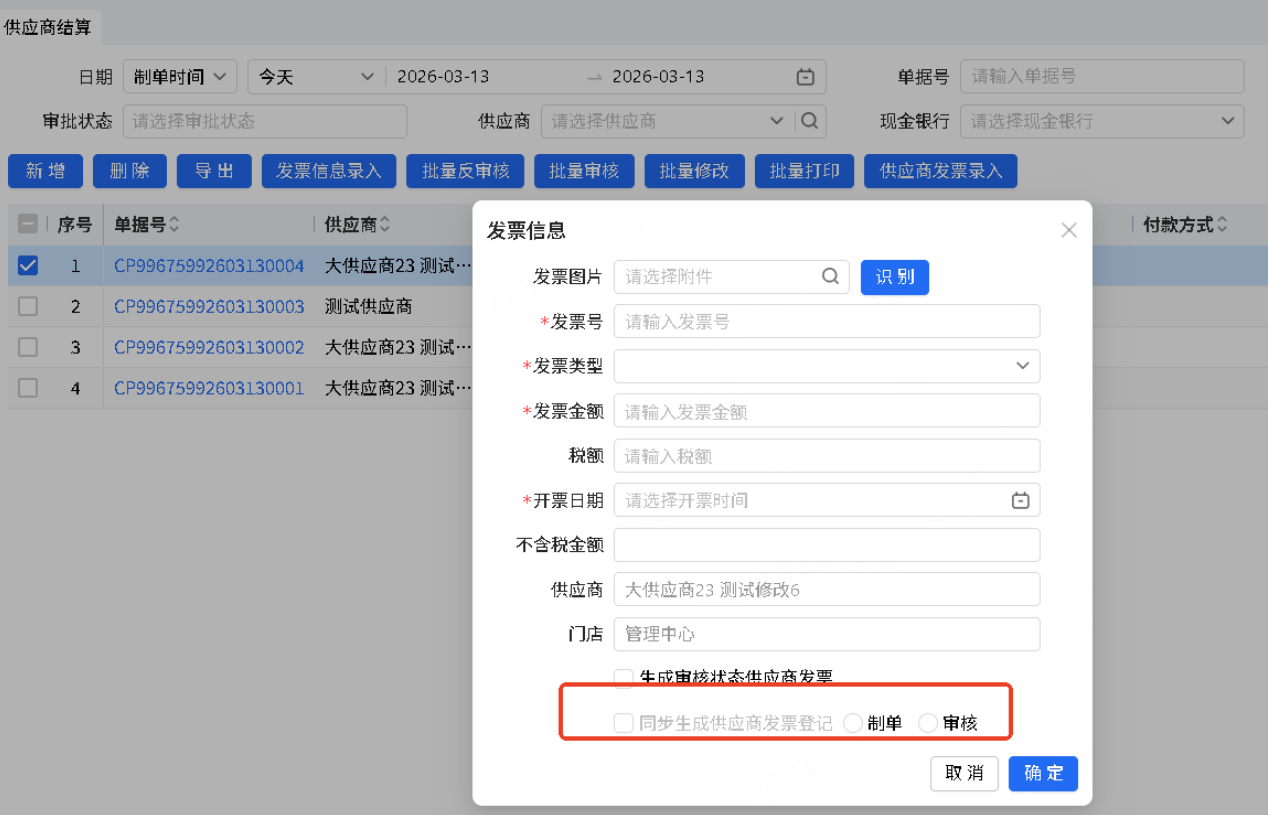The height and width of the screenshot is (815, 1268).
Task: Click the 发票号 input field
Action: click(x=826, y=322)
